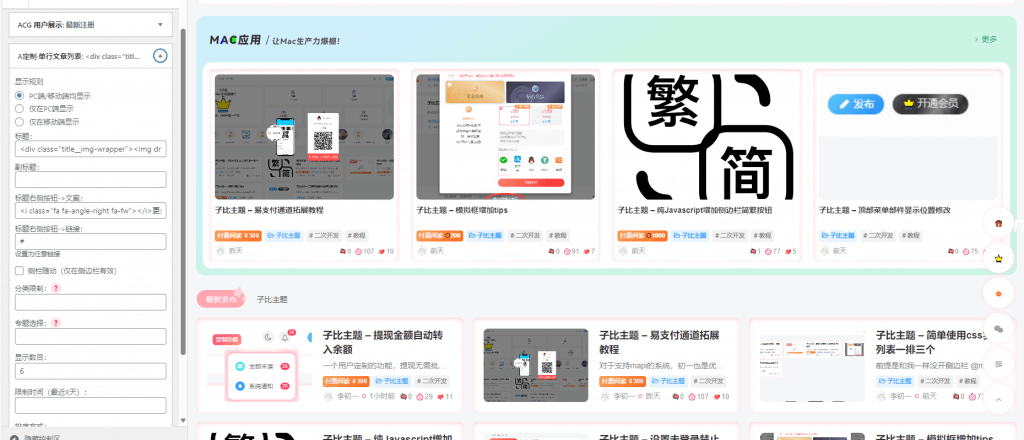Click the 标题右侧按钮->链接 input field
1024x440 pixels.
click(x=91, y=241)
